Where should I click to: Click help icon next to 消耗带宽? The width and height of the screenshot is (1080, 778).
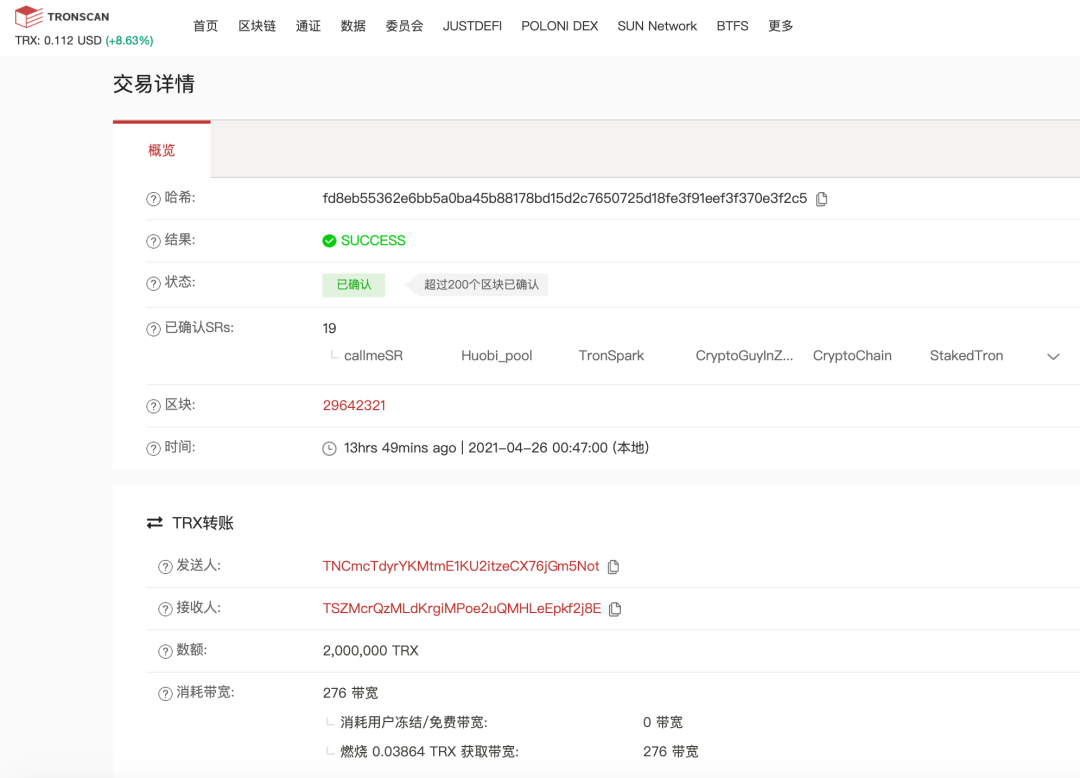[x=165, y=693]
